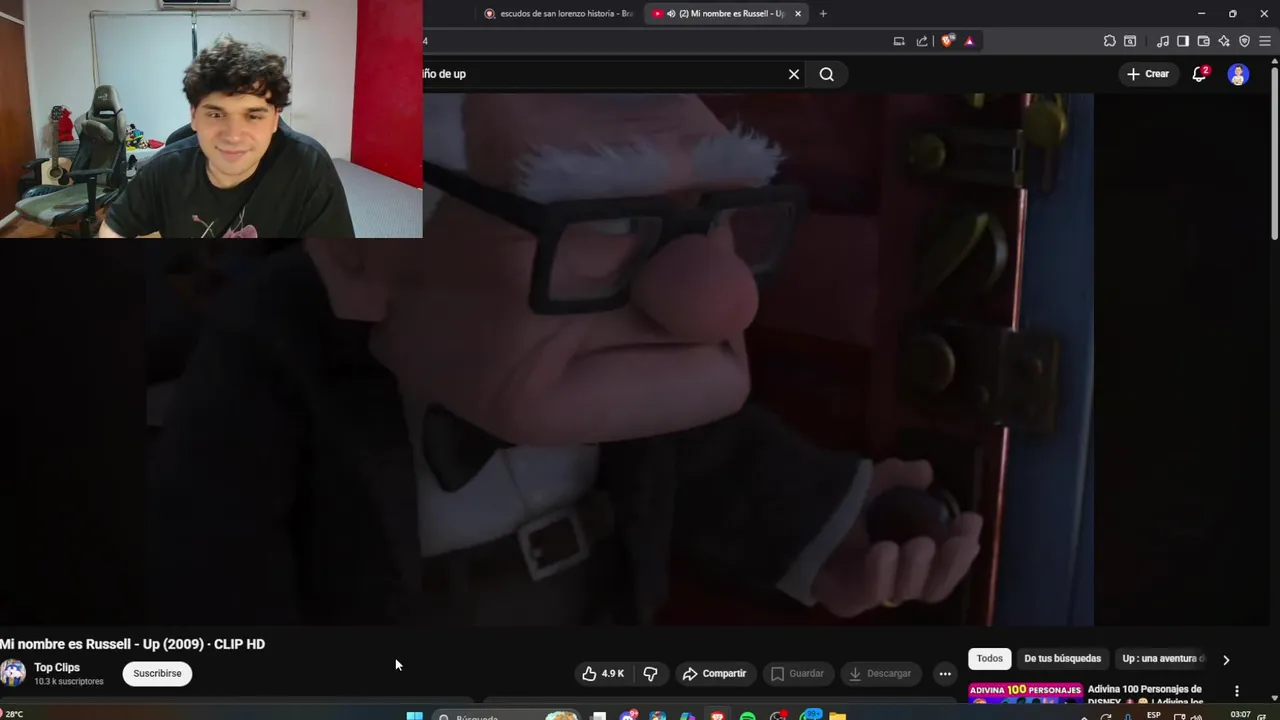Select the De tus búsquedas chip
The width and height of the screenshot is (1280, 720).
(x=1062, y=658)
